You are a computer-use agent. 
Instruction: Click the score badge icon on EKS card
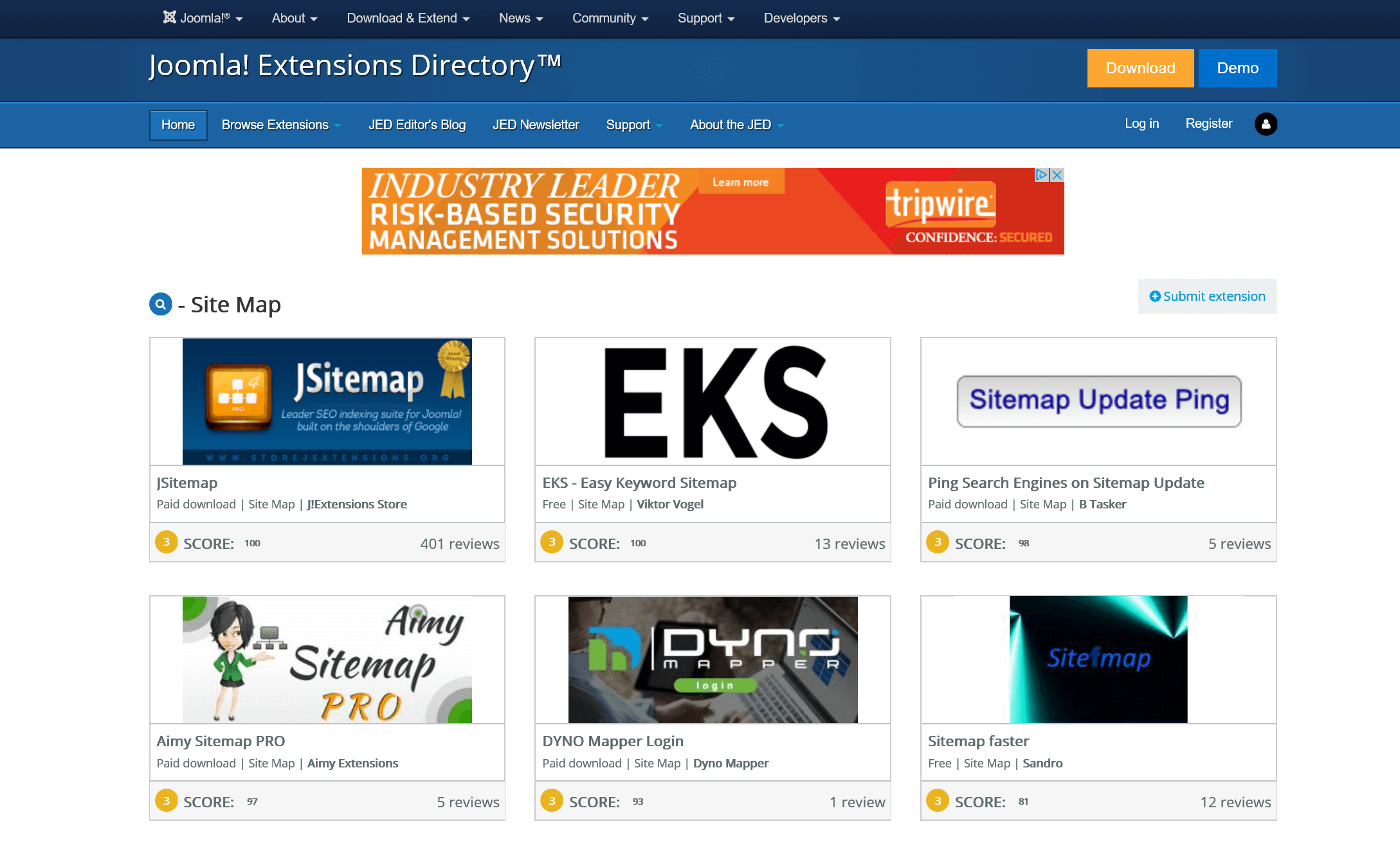pos(552,542)
